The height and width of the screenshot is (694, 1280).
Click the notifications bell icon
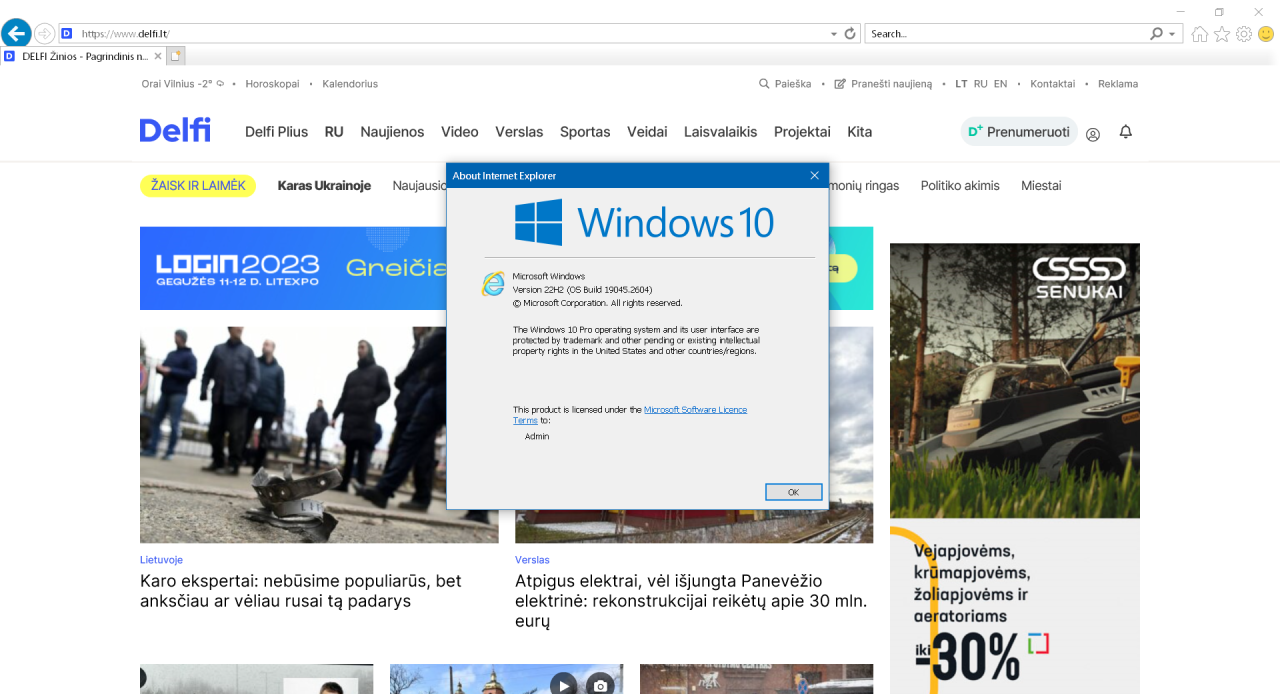point(1126,132)
